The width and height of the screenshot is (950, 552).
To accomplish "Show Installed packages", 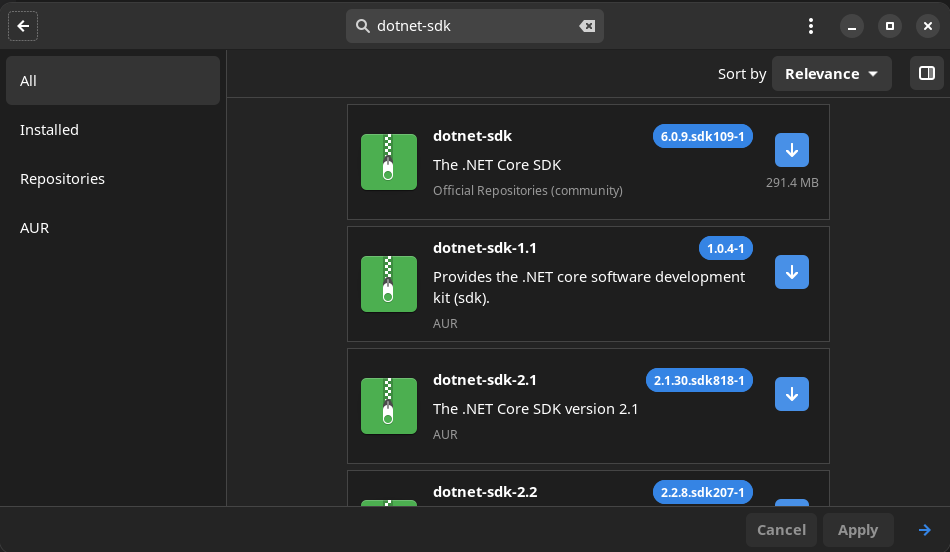I will [x=113, y=130].
